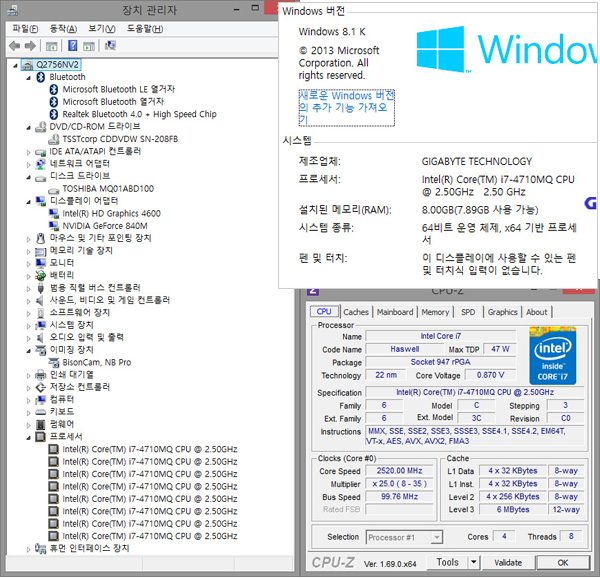The height and width of the screenshot is (579, 600).
Task: Open the Processor #1 selection dropdown
Action: [437, 538]
